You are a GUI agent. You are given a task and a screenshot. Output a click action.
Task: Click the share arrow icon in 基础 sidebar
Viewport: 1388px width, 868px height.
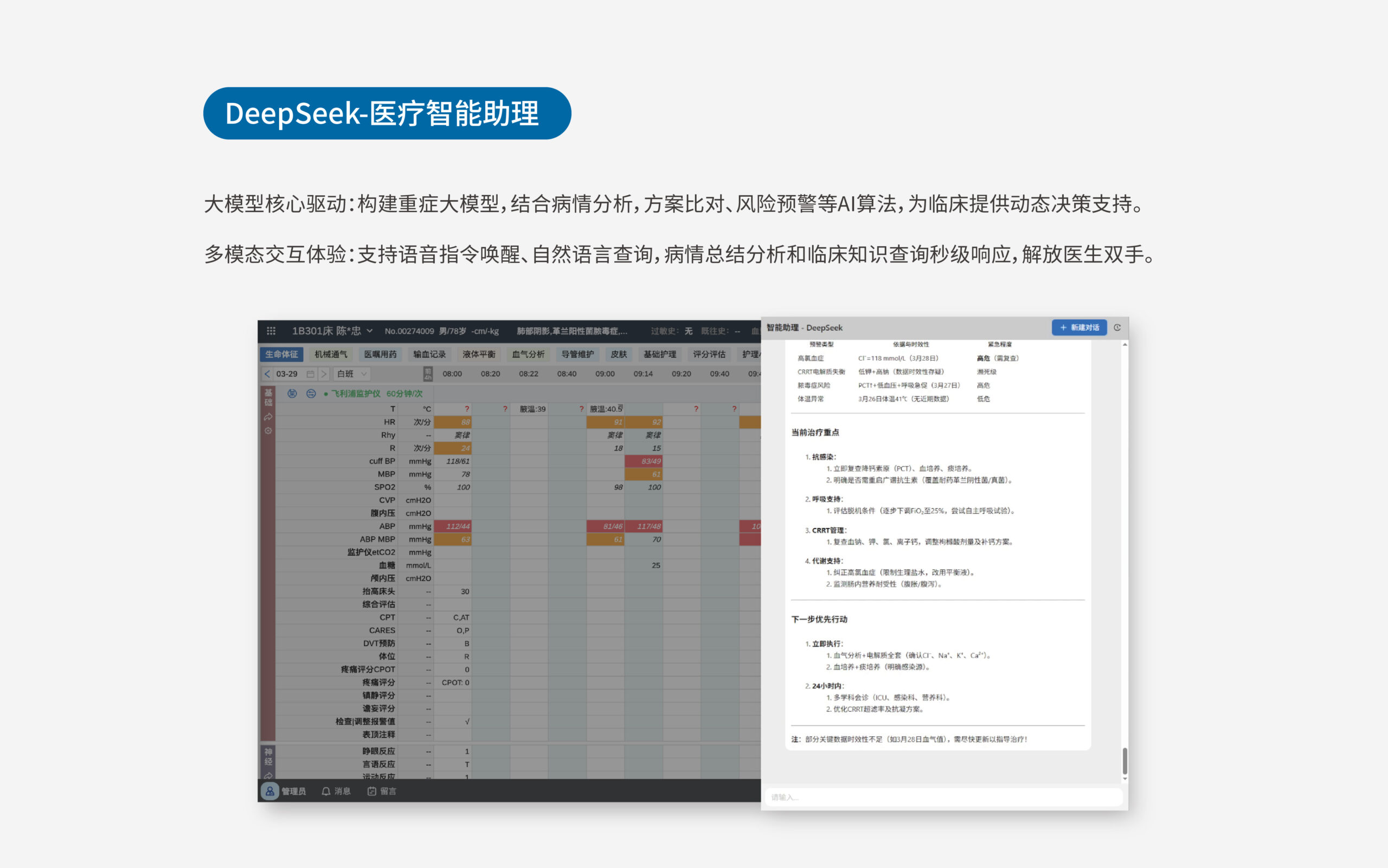pyautogui.click(x=268, y=417)
